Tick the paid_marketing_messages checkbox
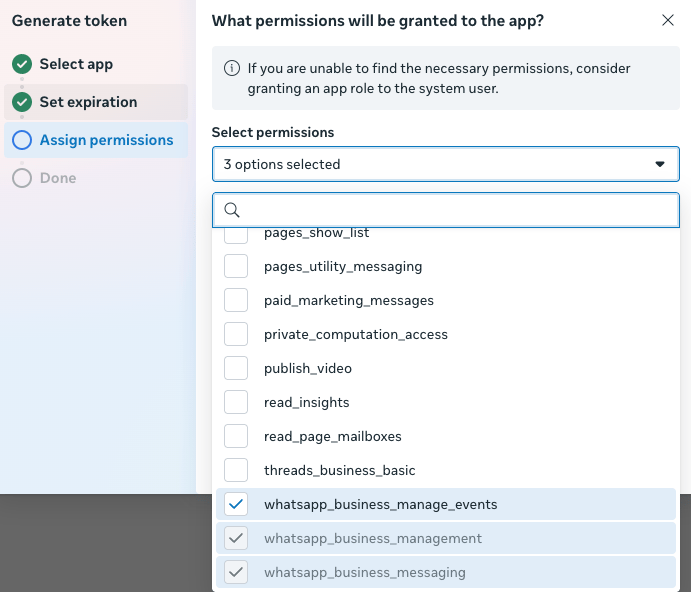 pyautogui.click(x=236, y=300)
